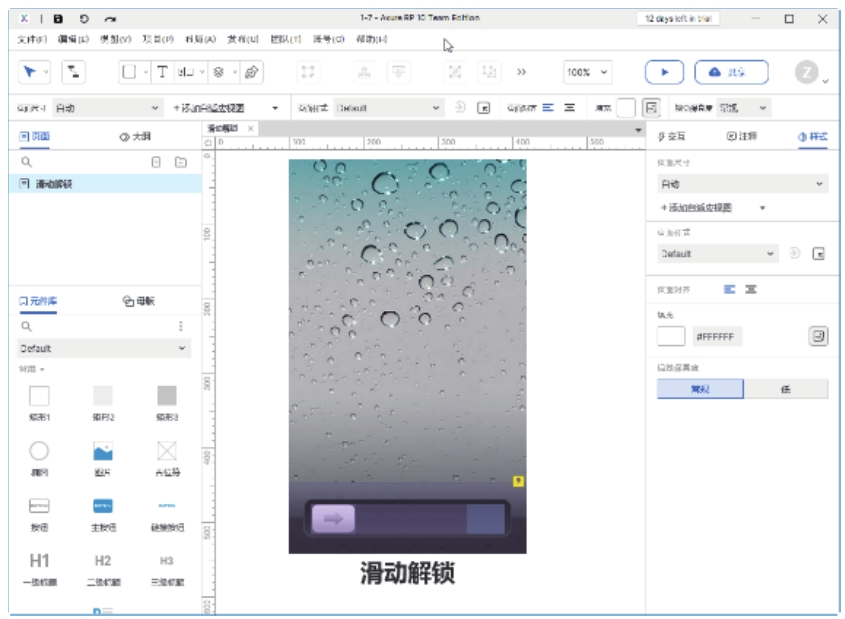
Task: Switch fidelity to 低 mode
Action: pos(785,389)
